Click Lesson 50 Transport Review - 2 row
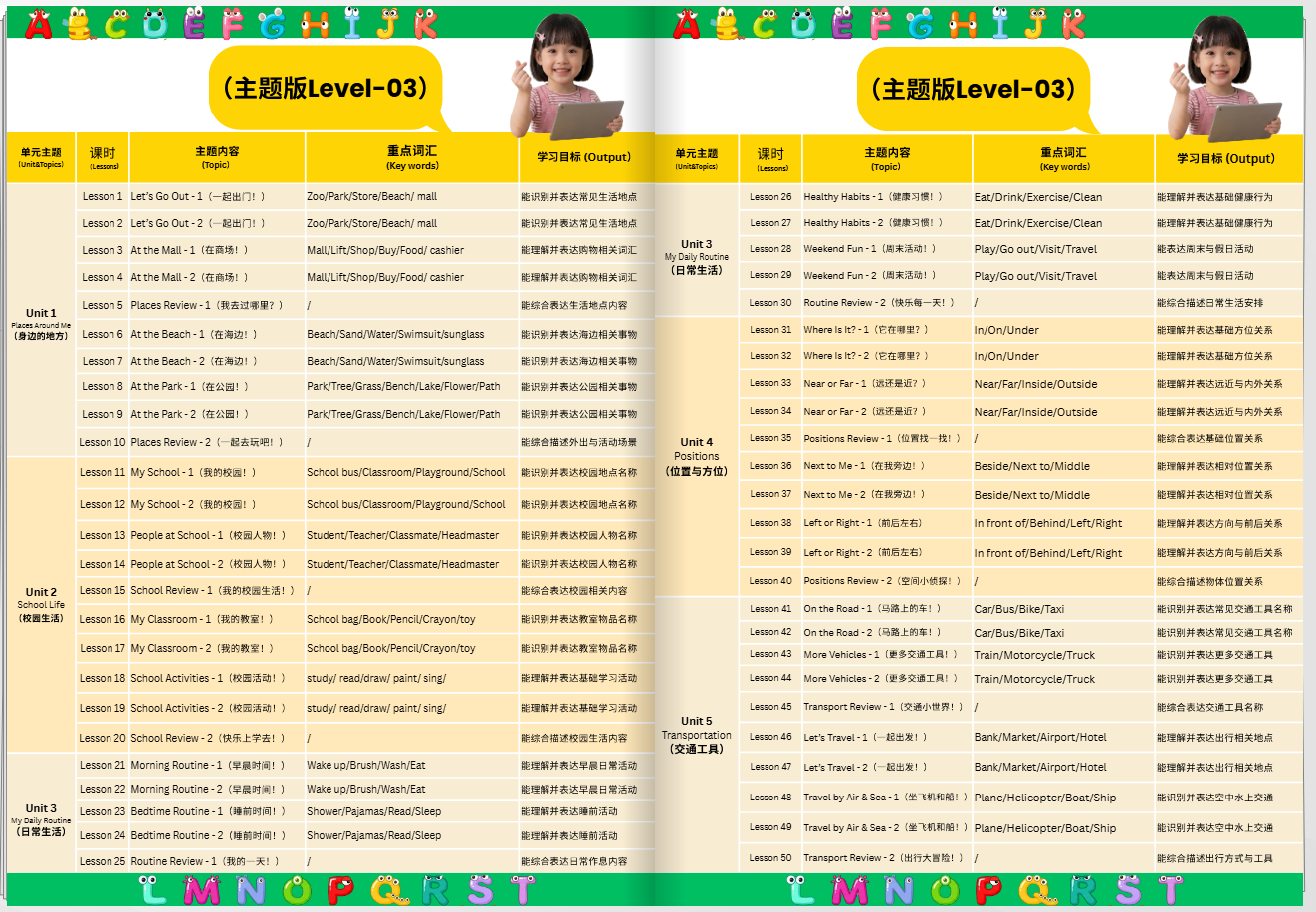 [x=1020, y=858]
